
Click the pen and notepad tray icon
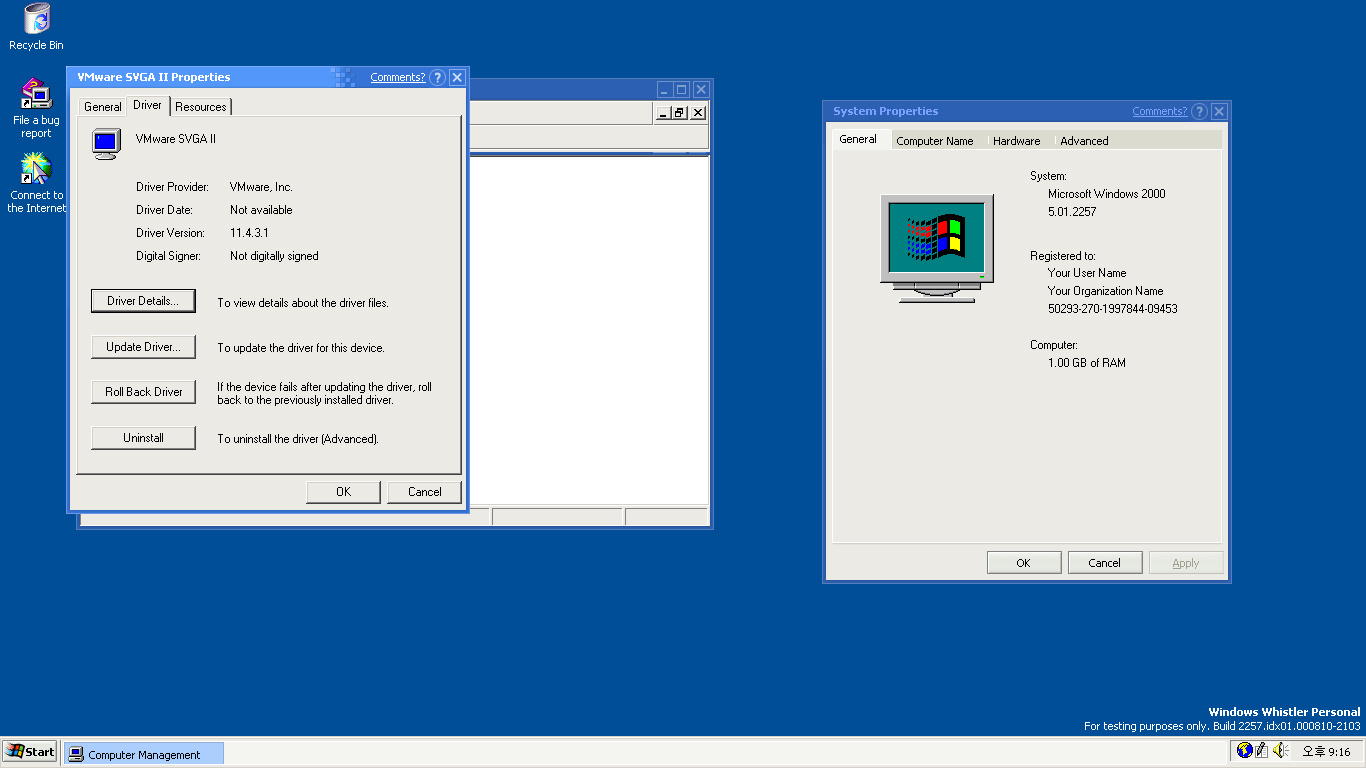coord(1262,750)
